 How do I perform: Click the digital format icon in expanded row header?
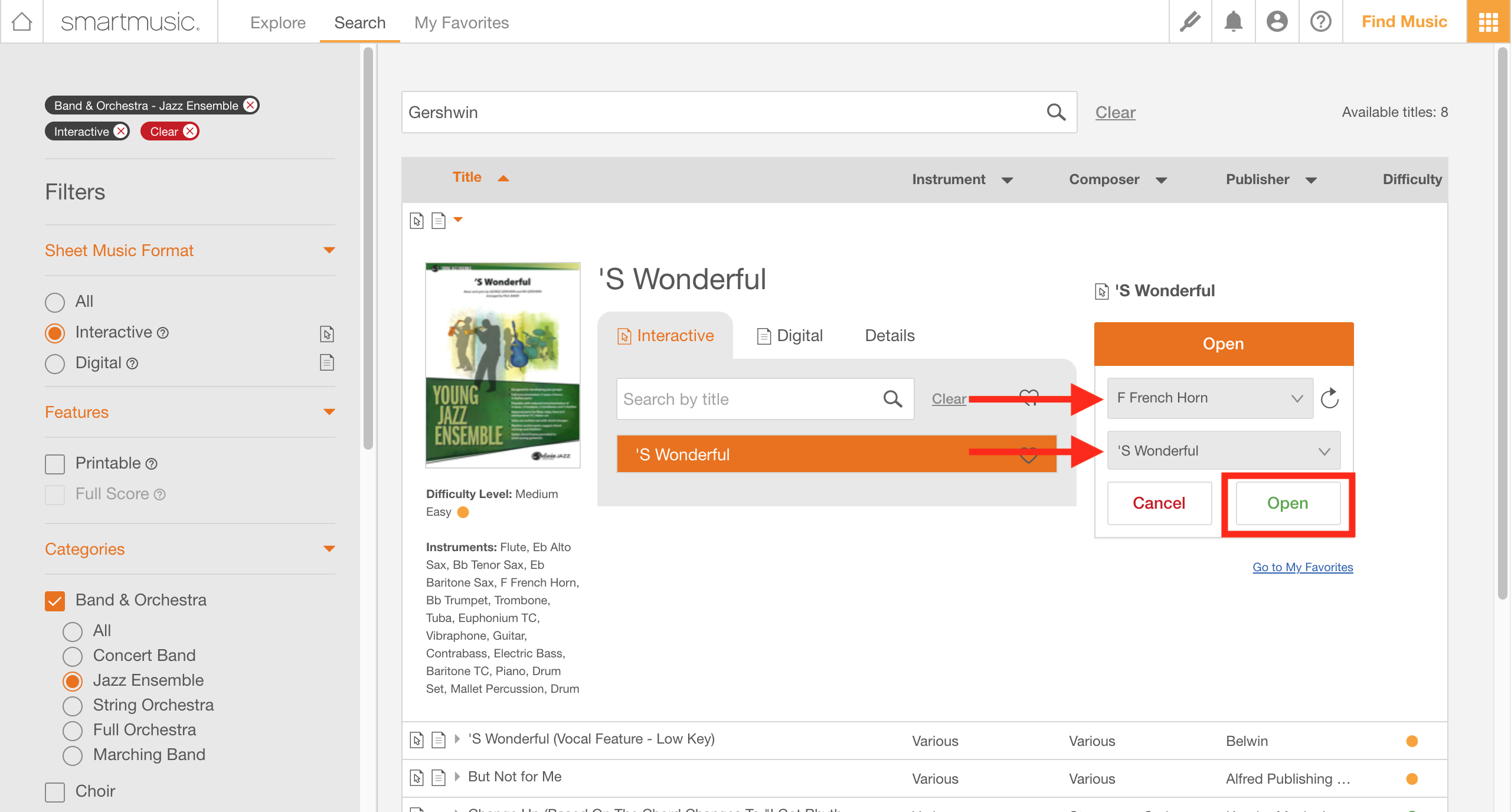pos(439,221)
